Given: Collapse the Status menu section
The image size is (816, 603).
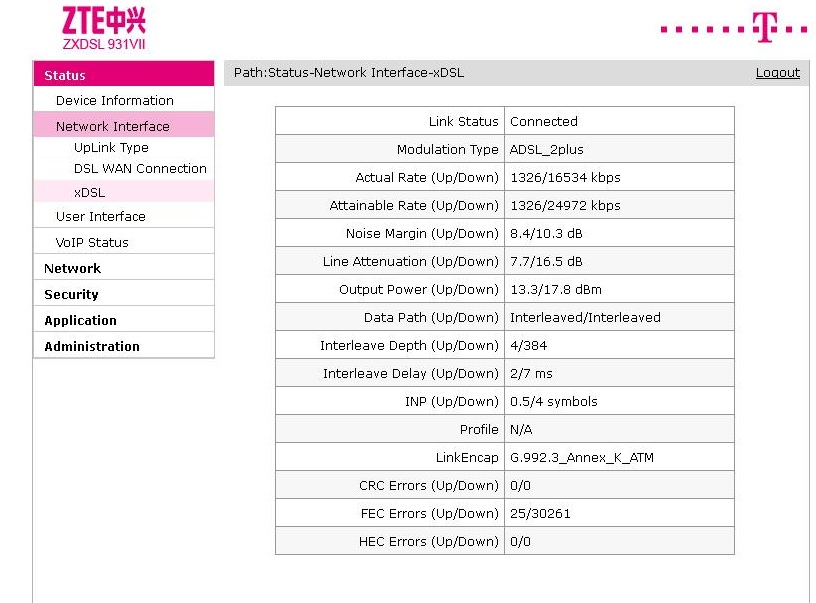Looking at the screenshot, I should pos(65,75).
